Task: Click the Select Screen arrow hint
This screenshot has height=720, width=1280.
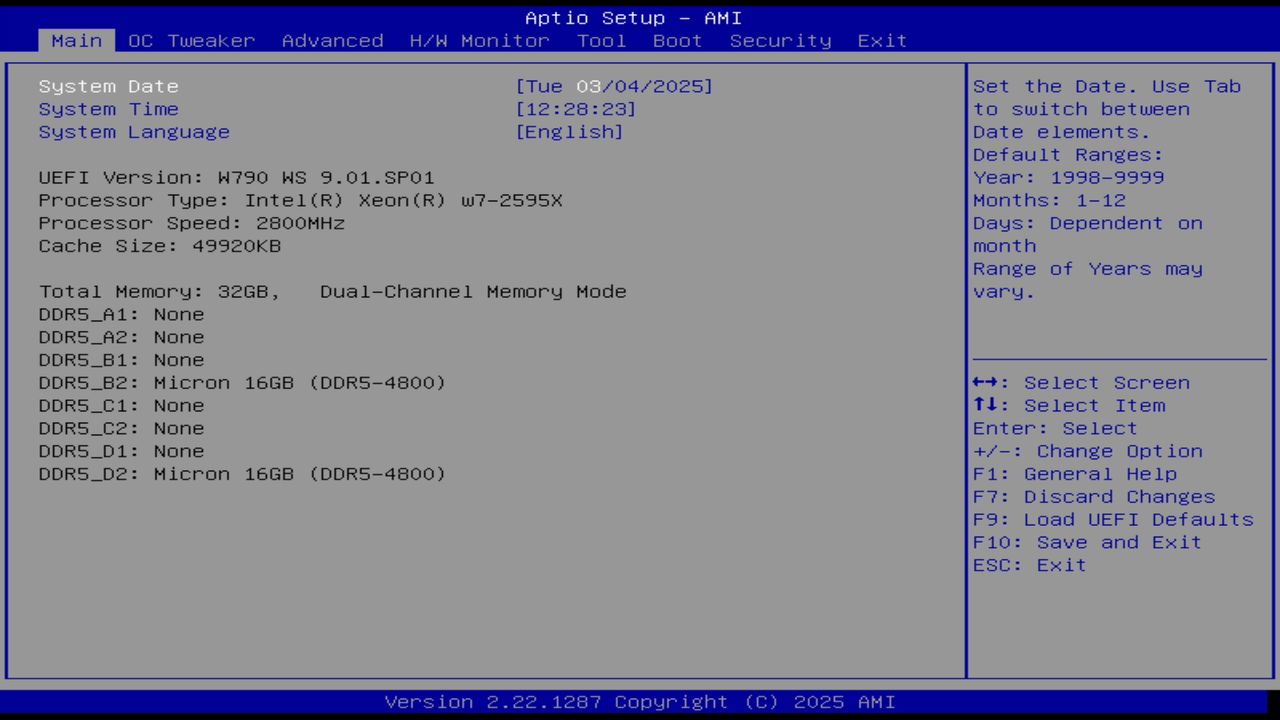Action: pyautogui.click(x=1082, y=383)
